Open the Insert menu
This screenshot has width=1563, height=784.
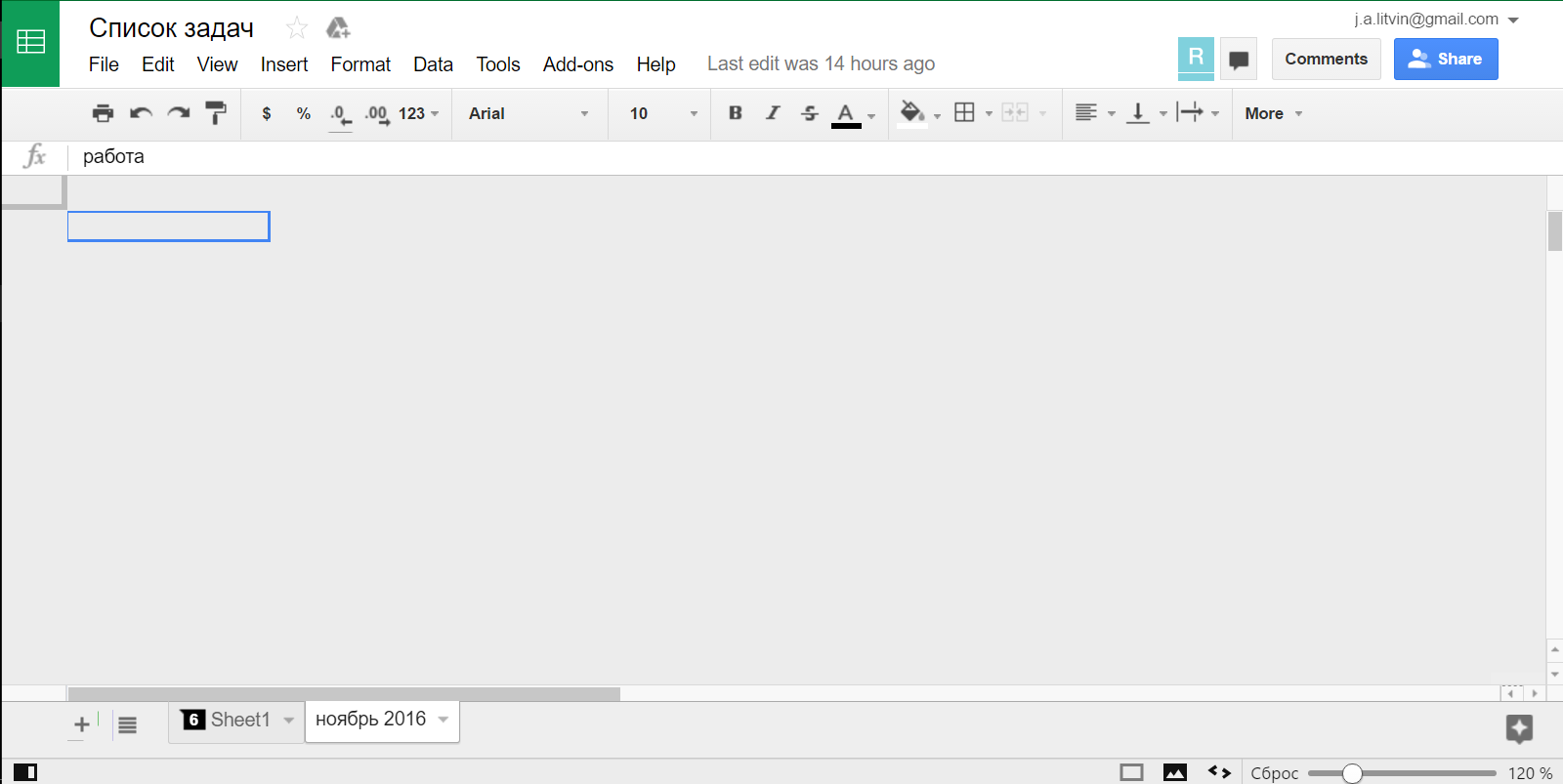click(x=284, y=64)
